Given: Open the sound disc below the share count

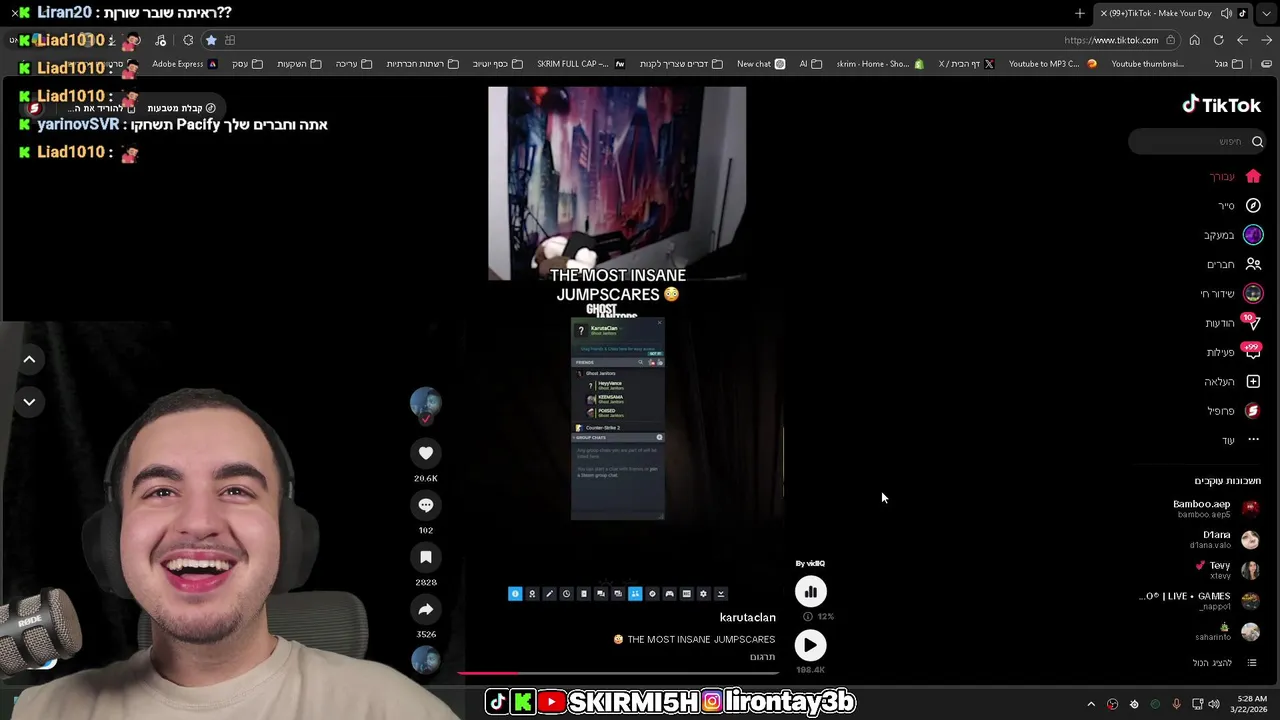Looking at the screenshot, I should [x=426, y=661].
